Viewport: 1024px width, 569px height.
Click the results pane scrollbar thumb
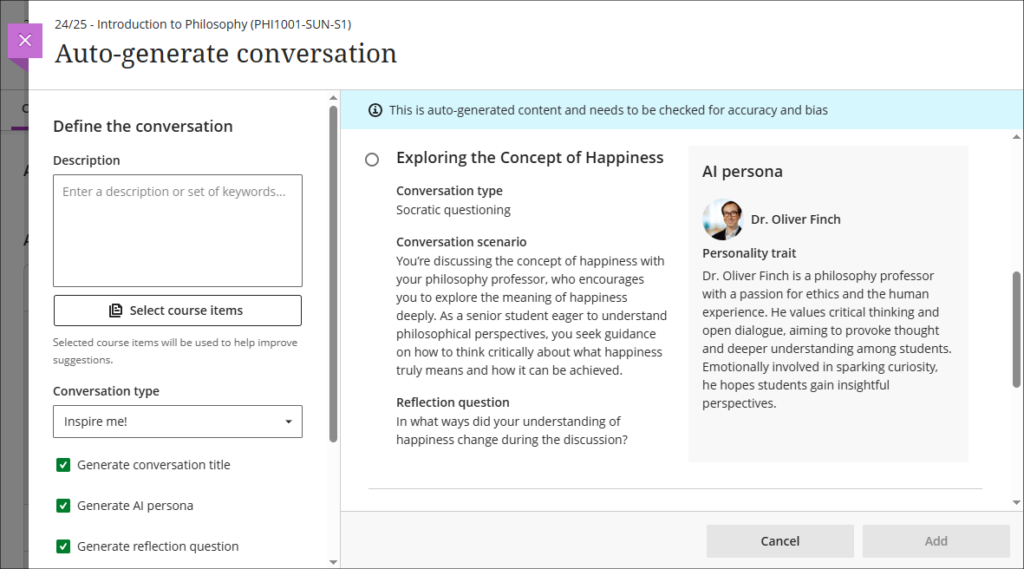click(x=1016, y=329)
